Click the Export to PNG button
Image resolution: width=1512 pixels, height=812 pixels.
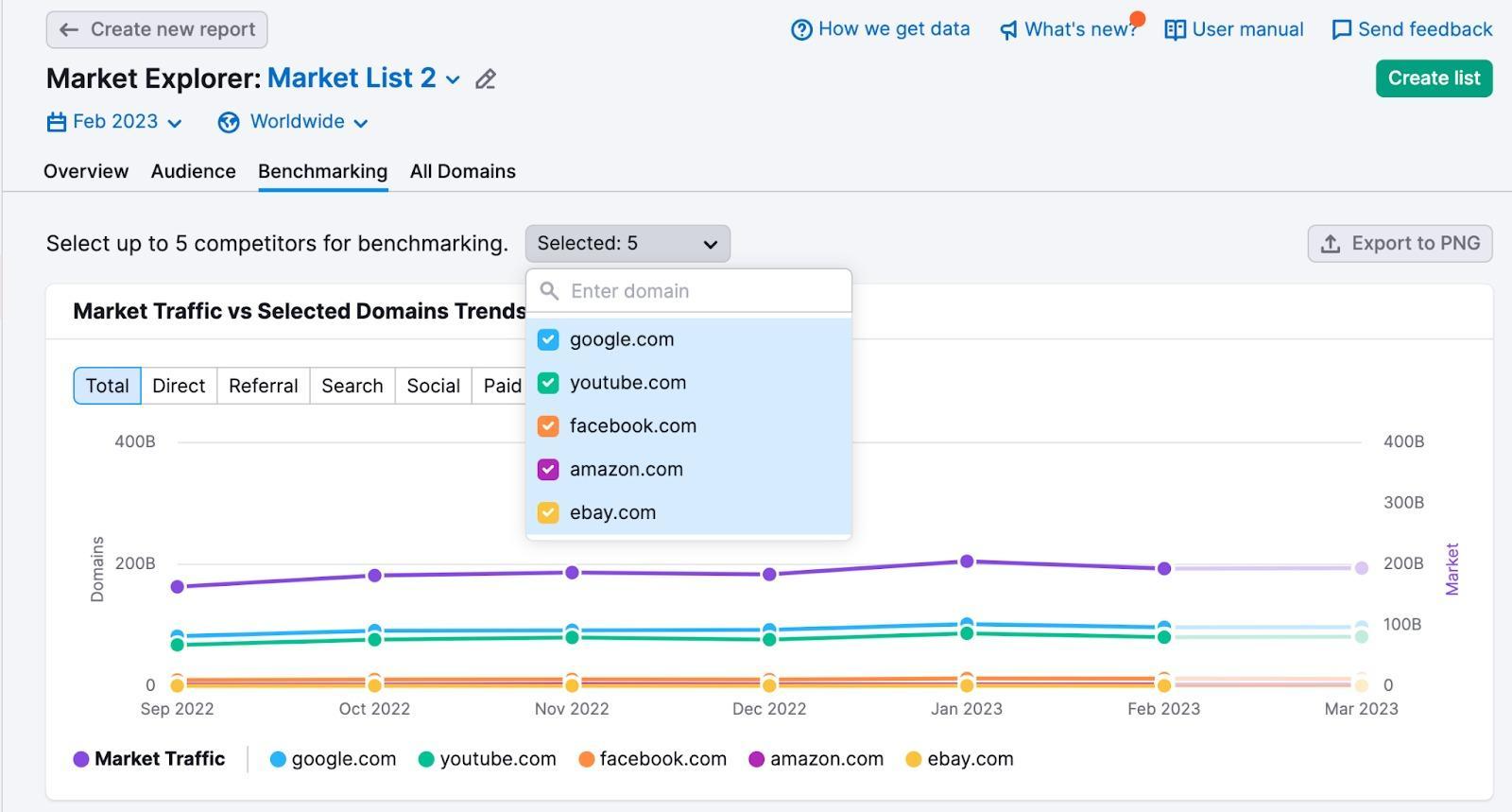coord(1400,244)
